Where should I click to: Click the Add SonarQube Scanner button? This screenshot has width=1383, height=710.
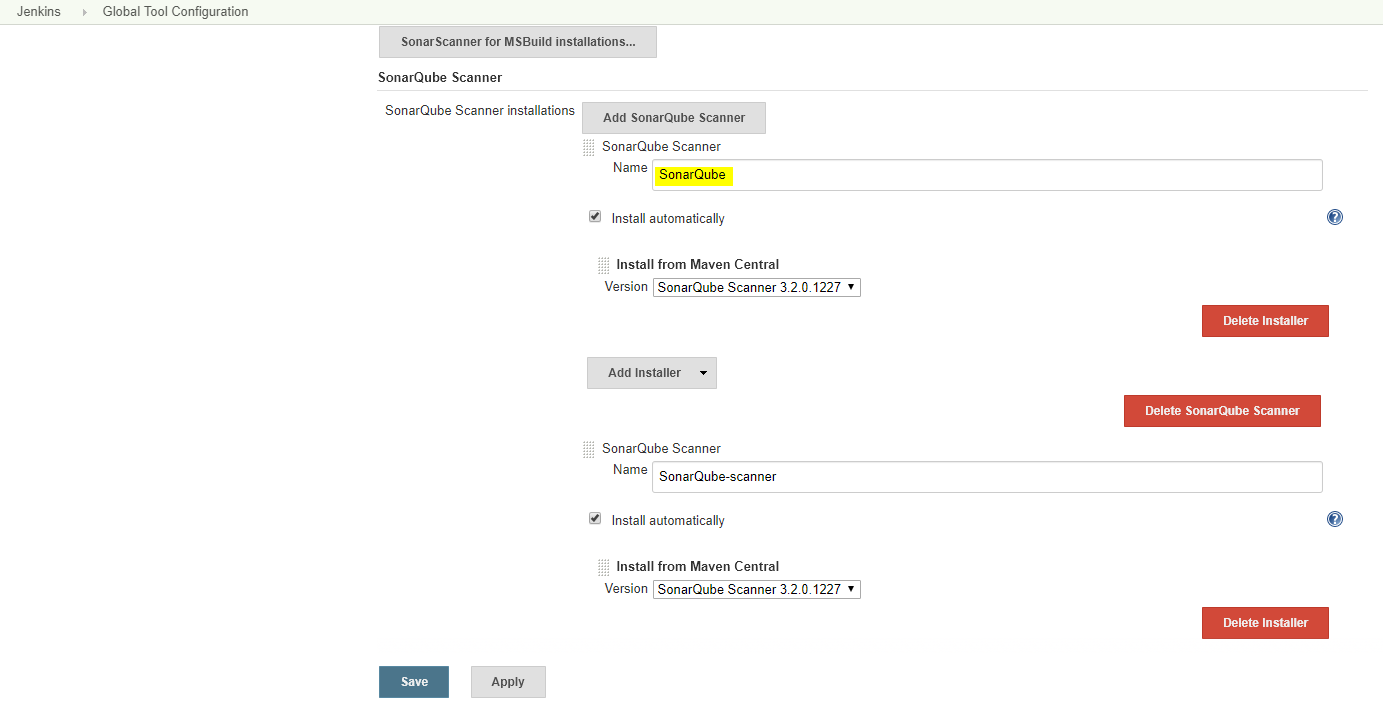tap(673, 118)
